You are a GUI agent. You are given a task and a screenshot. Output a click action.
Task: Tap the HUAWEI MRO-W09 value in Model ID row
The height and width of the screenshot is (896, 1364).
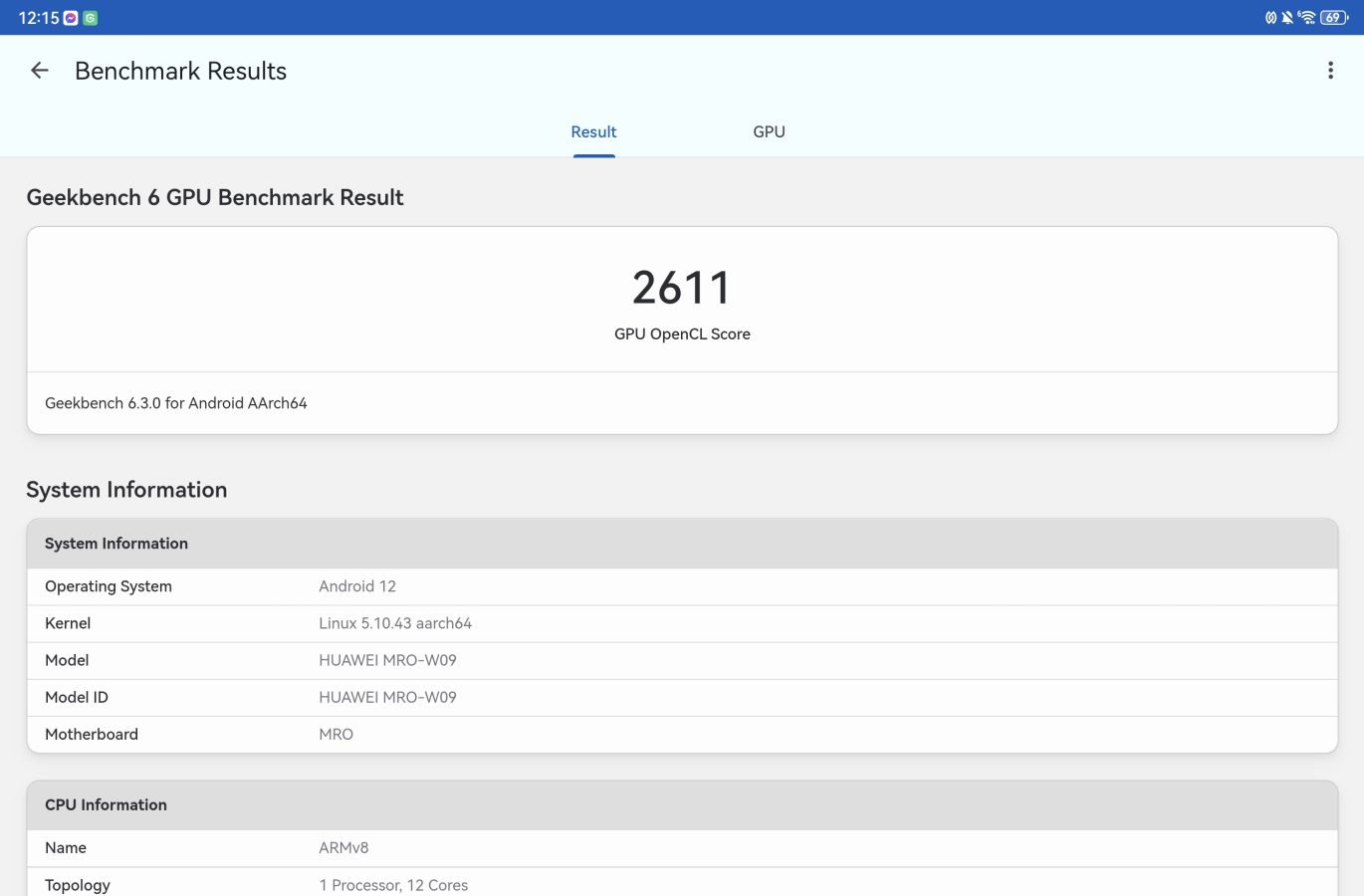point(387,697)
